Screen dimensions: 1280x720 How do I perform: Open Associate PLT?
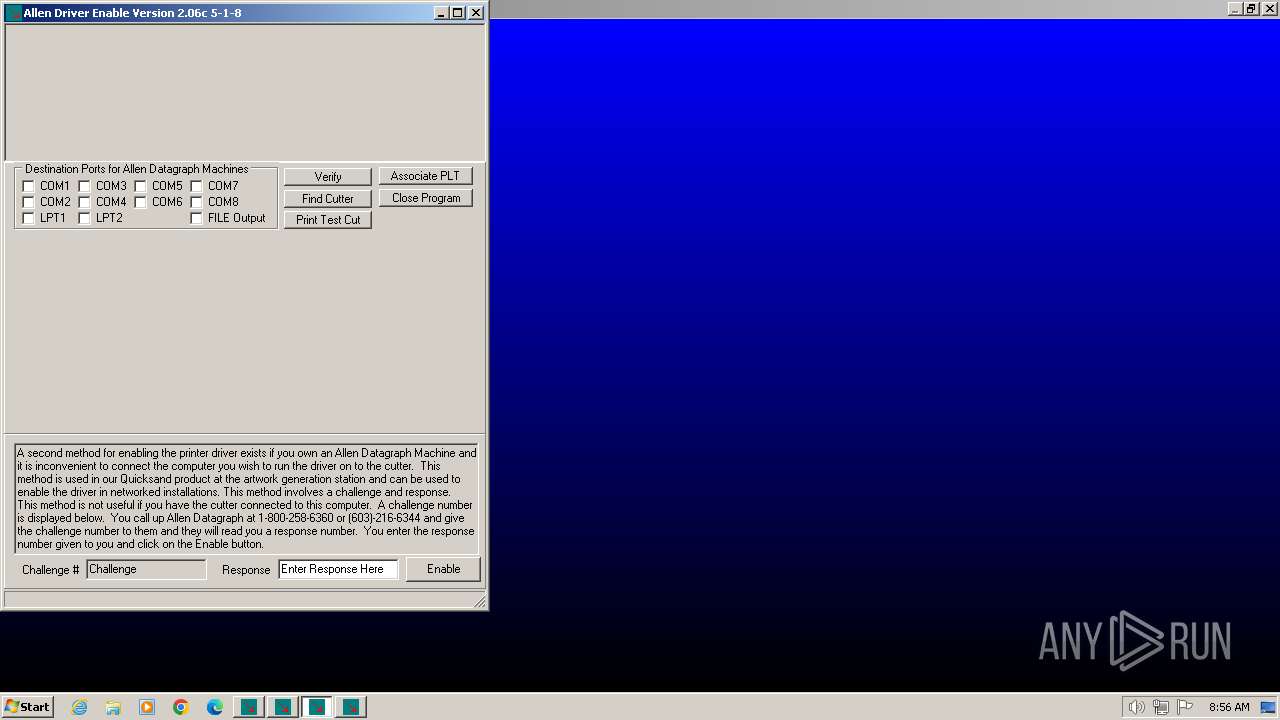point(425,176)
